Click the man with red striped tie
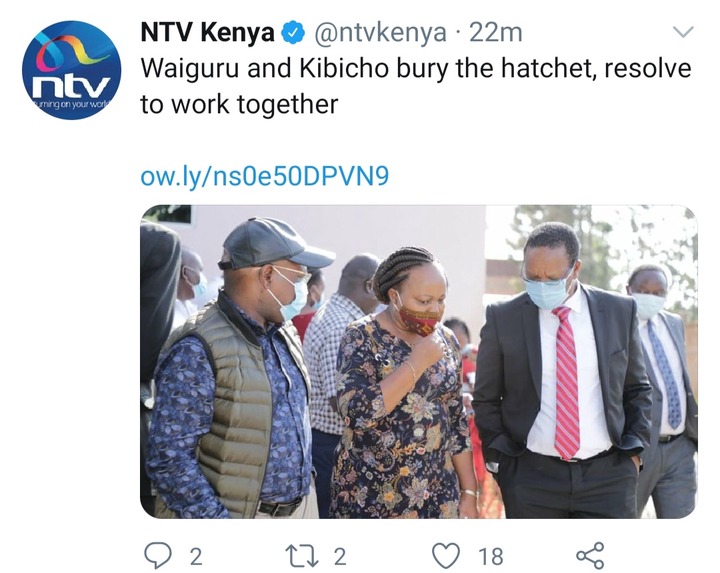 tap(562, 372)
